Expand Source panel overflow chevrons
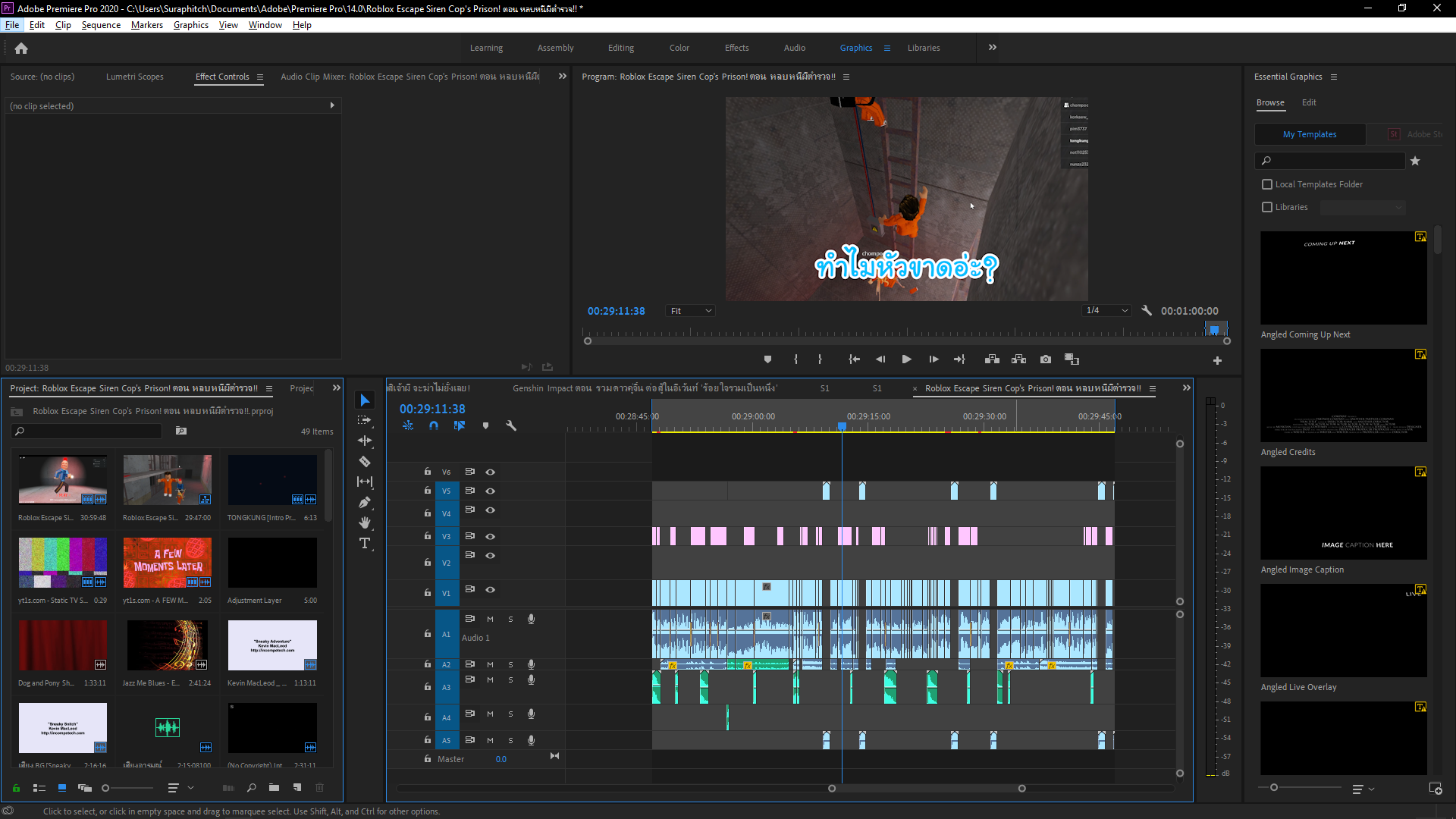 click(x=563, y=76)
